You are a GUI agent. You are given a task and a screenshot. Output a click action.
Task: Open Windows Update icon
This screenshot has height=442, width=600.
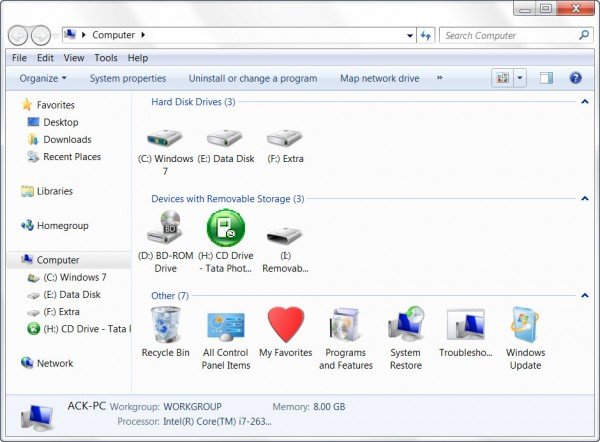pyautogui.click(x=525, y=325)
